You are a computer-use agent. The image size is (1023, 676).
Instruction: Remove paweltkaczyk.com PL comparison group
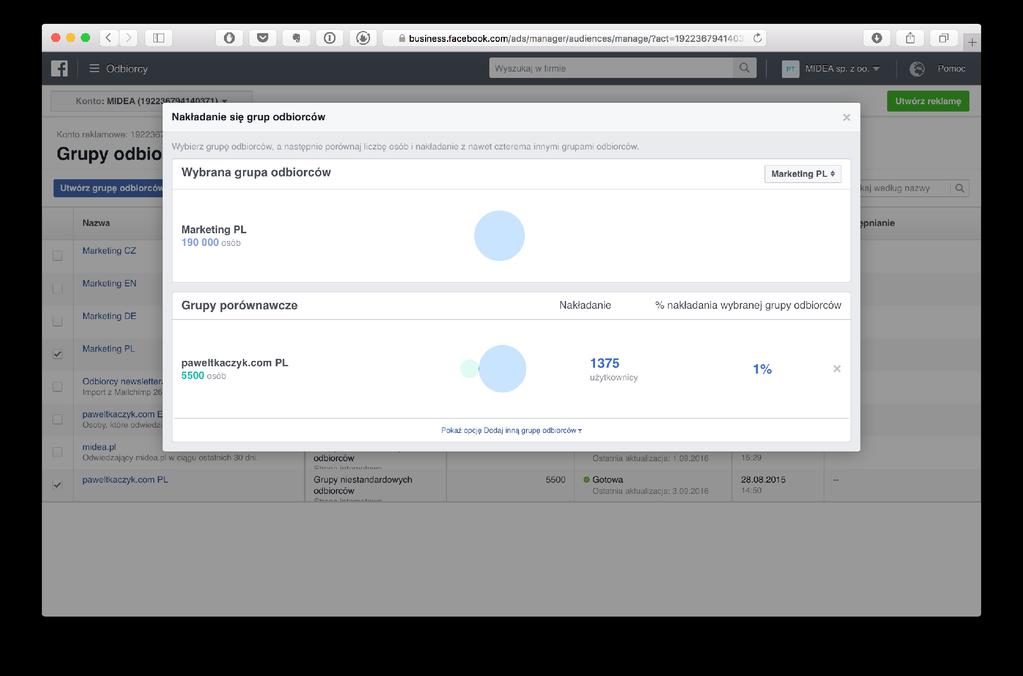837,369
